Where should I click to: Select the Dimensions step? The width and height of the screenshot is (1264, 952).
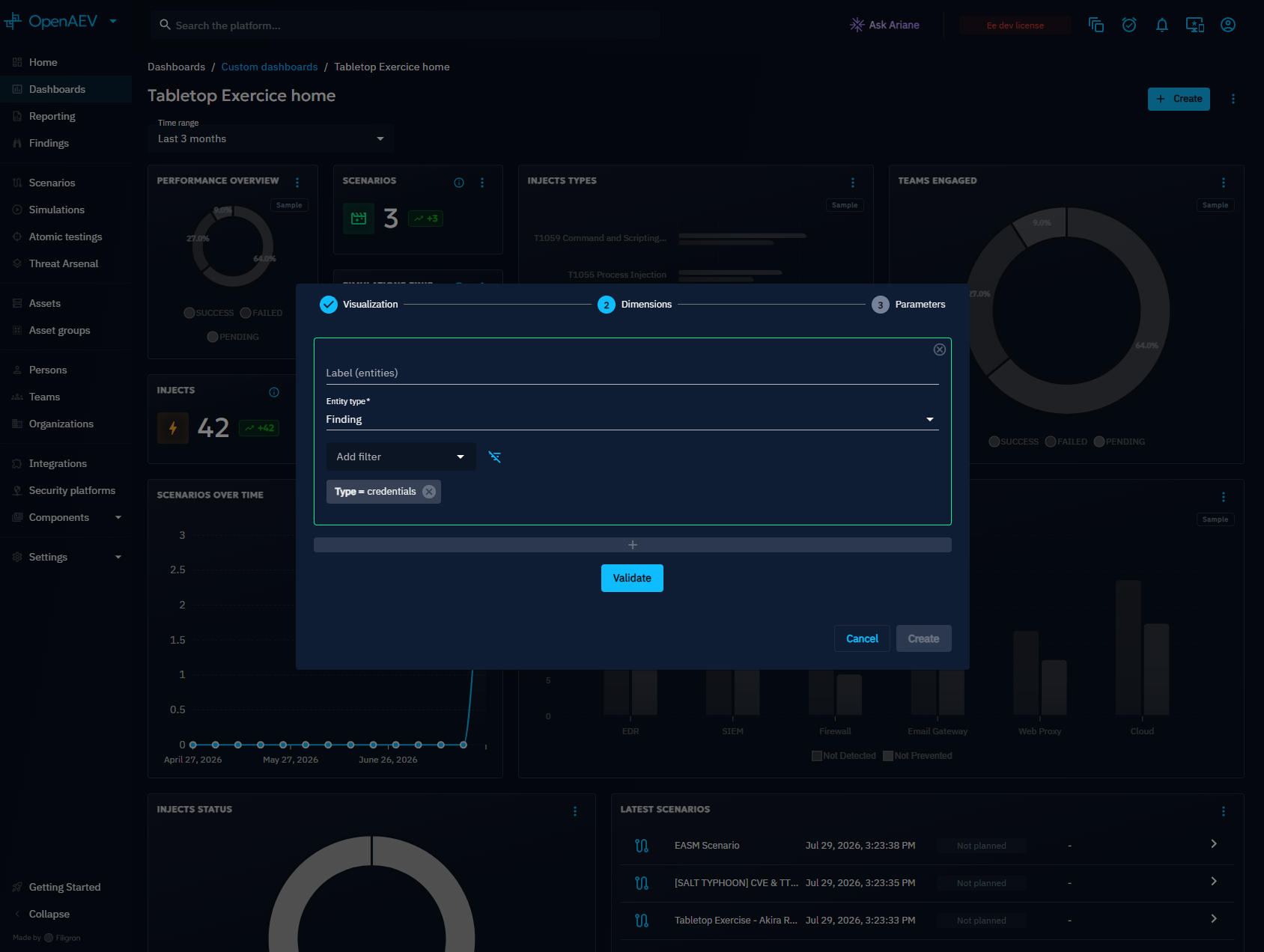(x=635, y=305)
